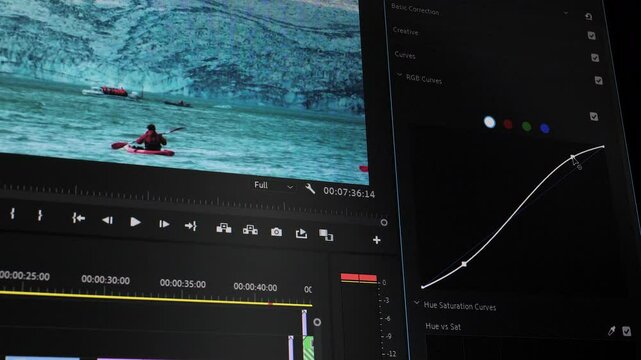The height and width of the screenshot is (360, 641).
Task: Open the Basic Correction section
Action: coord(415,9)
